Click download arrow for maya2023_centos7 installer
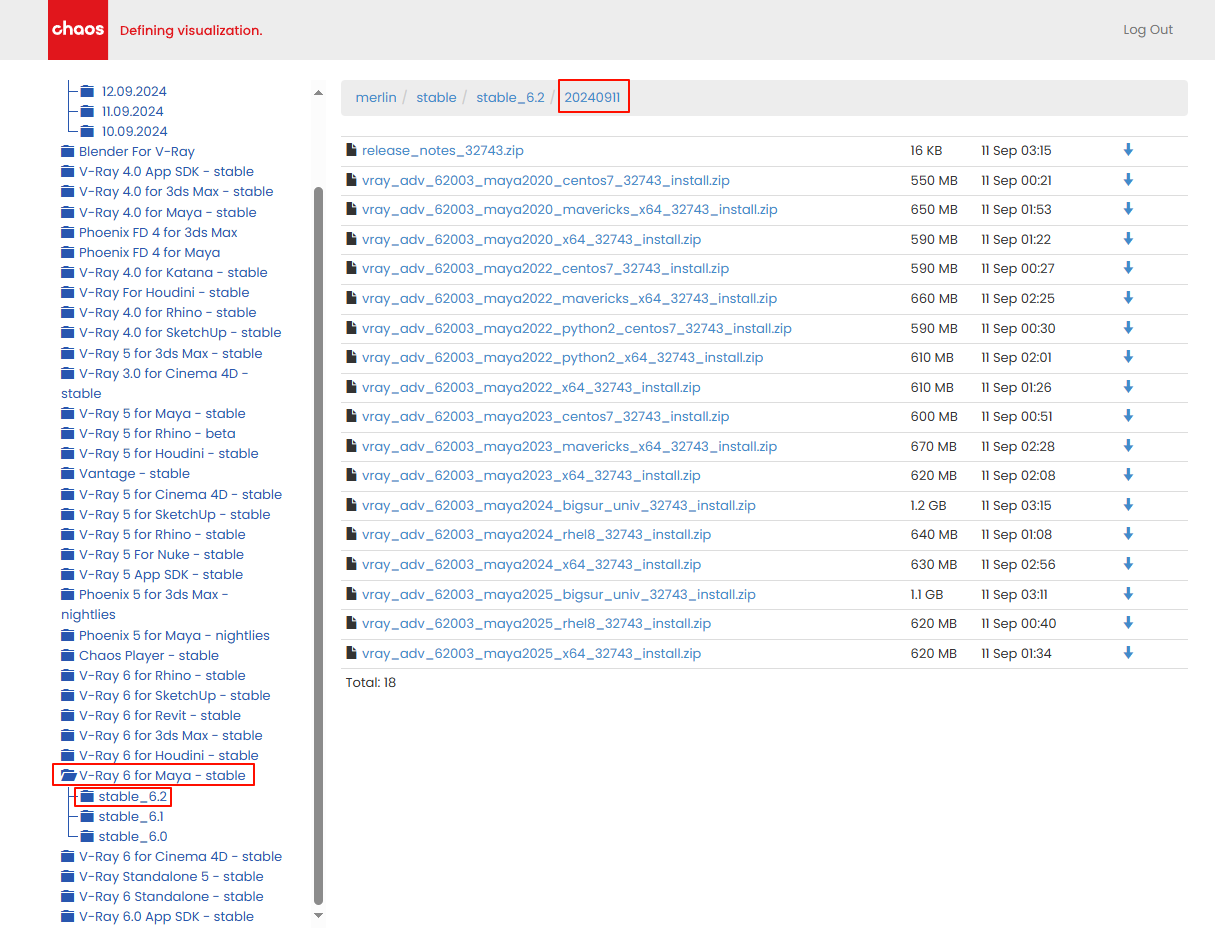Image resolution: width=1215 pixels, height=928 pixels. click(1128, 416)
